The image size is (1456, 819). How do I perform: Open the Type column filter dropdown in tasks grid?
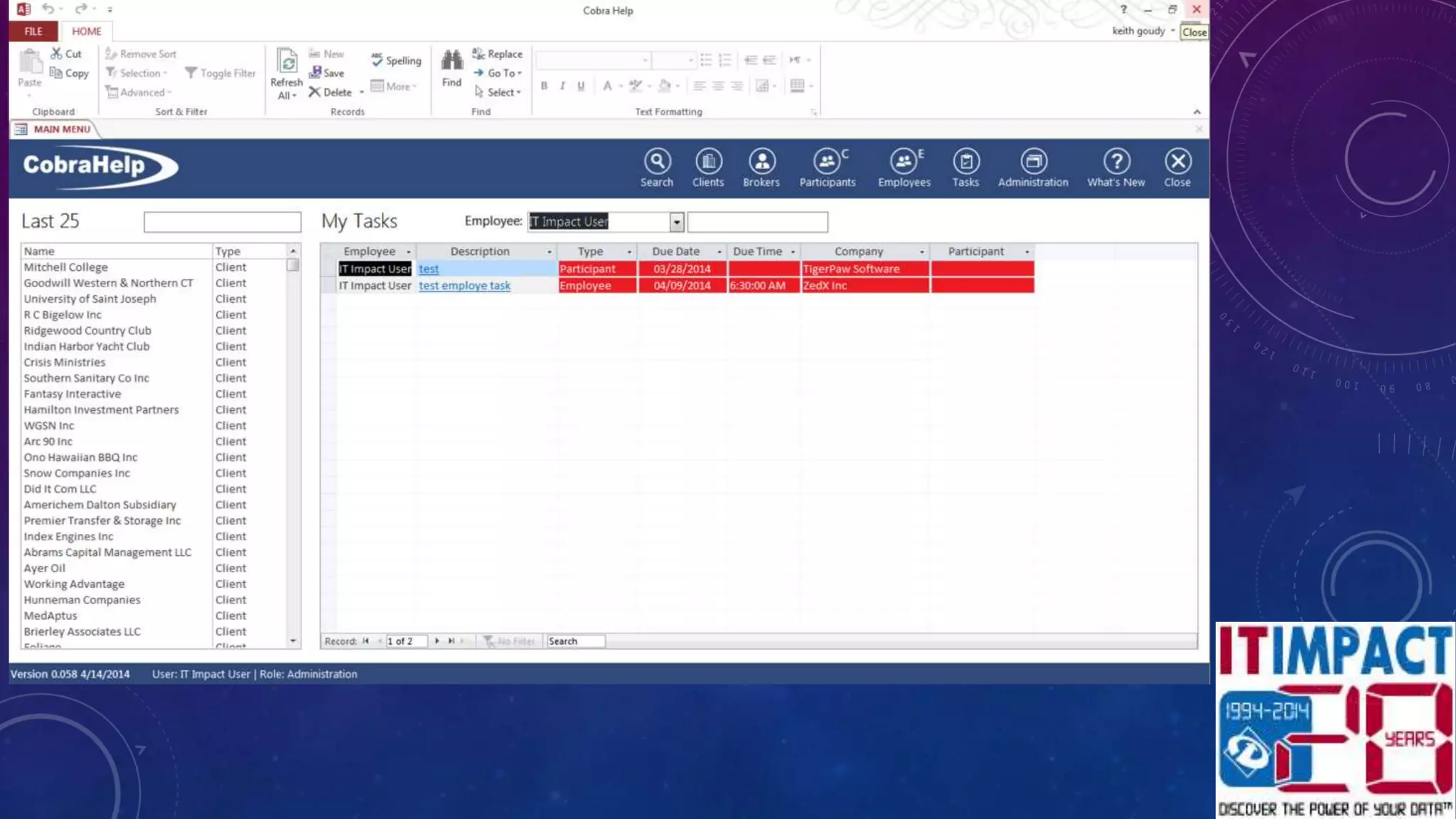tap(629, 252)
